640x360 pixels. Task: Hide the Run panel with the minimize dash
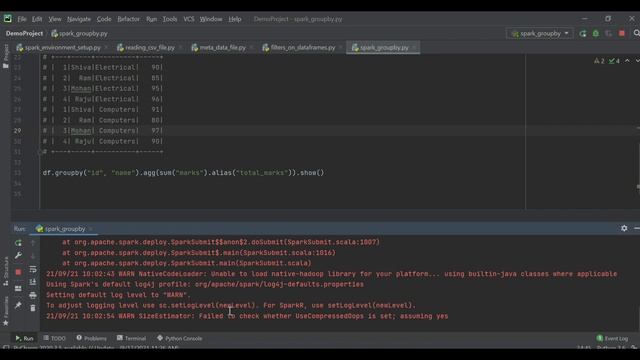[637, 229]
